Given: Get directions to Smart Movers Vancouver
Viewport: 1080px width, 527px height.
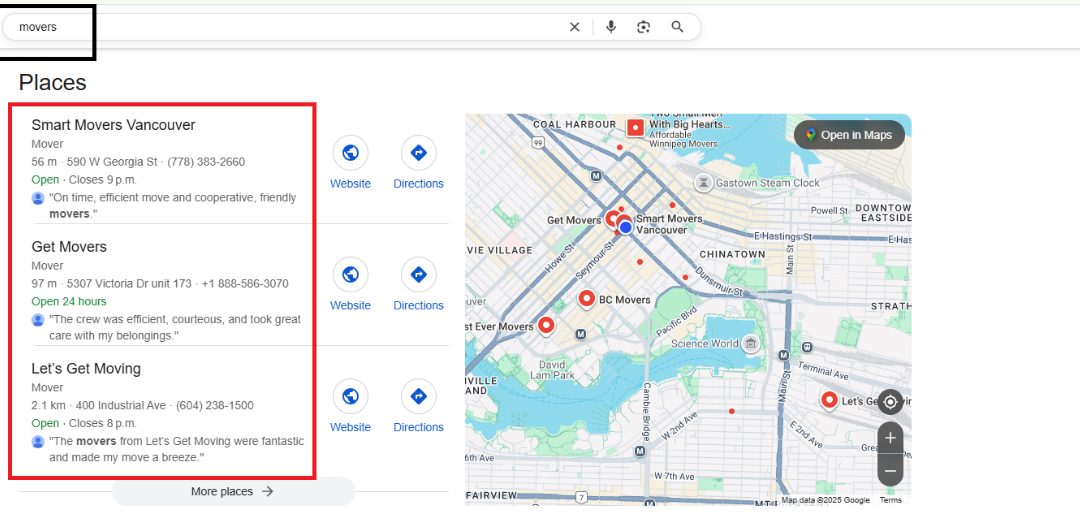Looking at the screenshot, I should 418,153.
